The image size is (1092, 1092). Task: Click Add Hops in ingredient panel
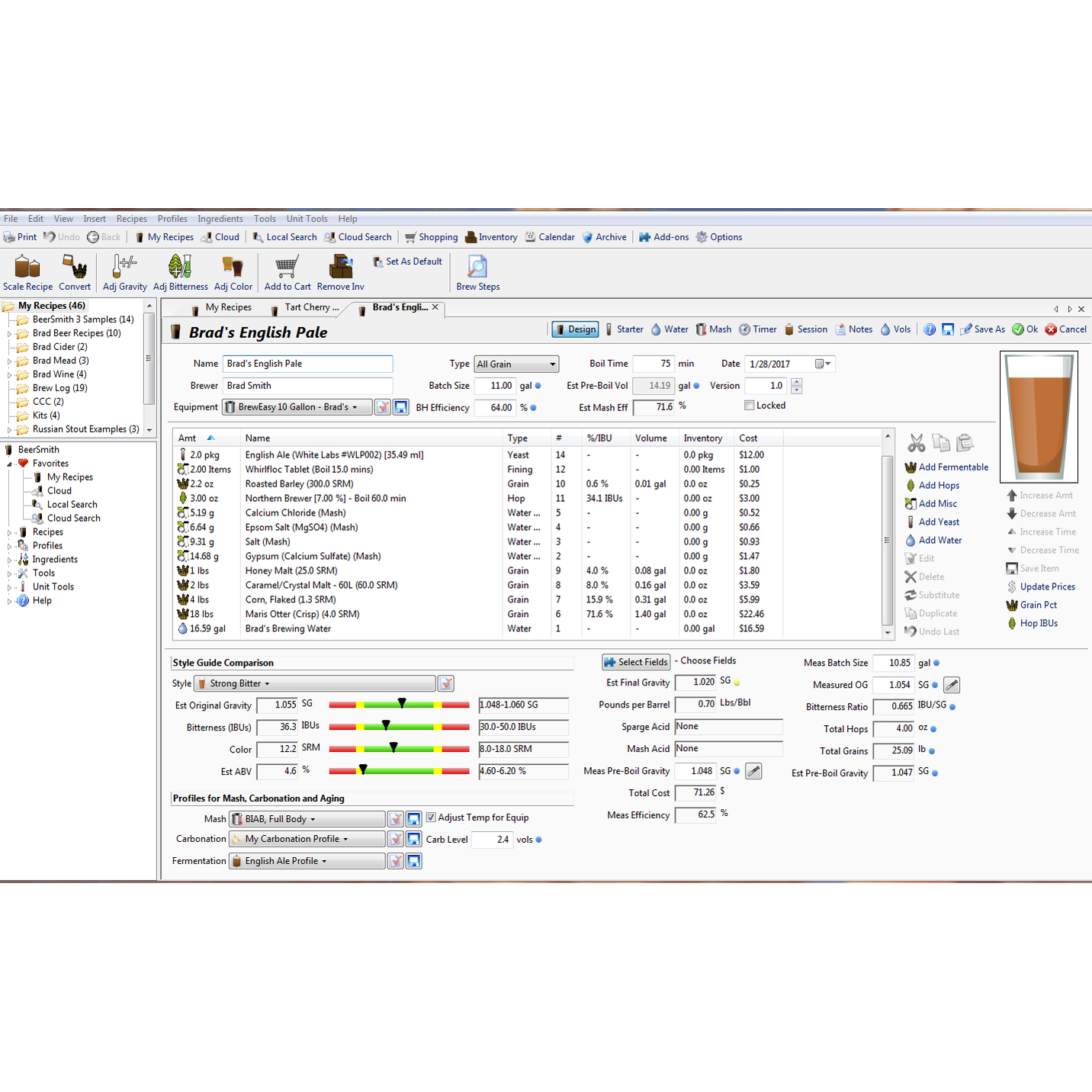click(x=939, y=486)
